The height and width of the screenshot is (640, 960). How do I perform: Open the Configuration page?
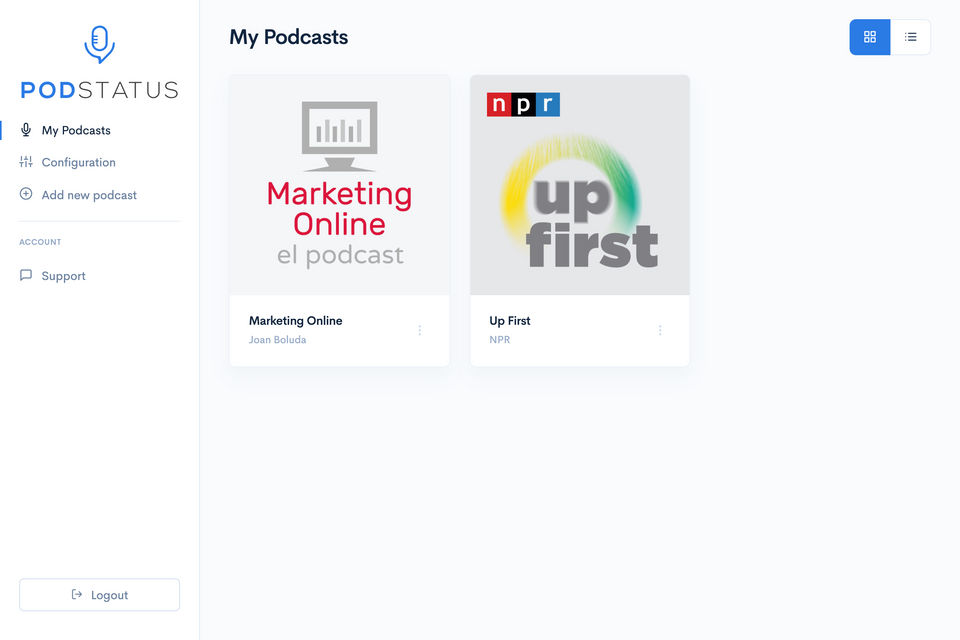coord(78,162)
